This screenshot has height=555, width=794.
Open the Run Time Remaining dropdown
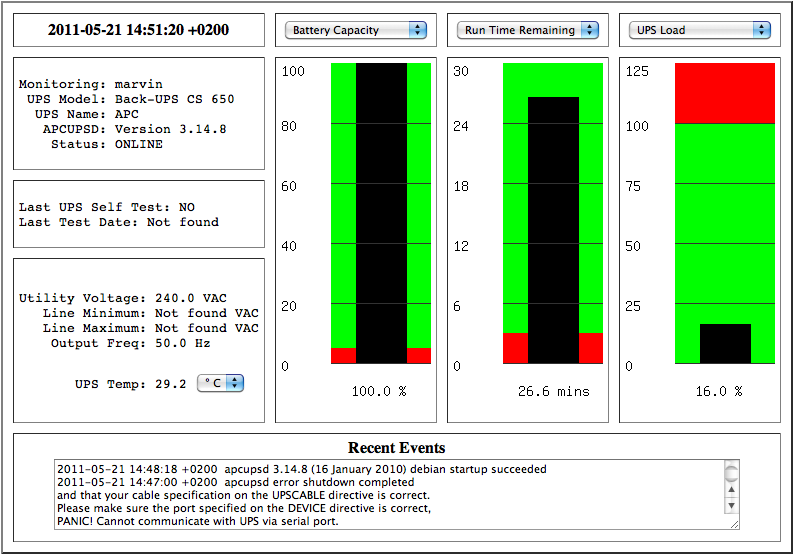(x=529, y=30)
